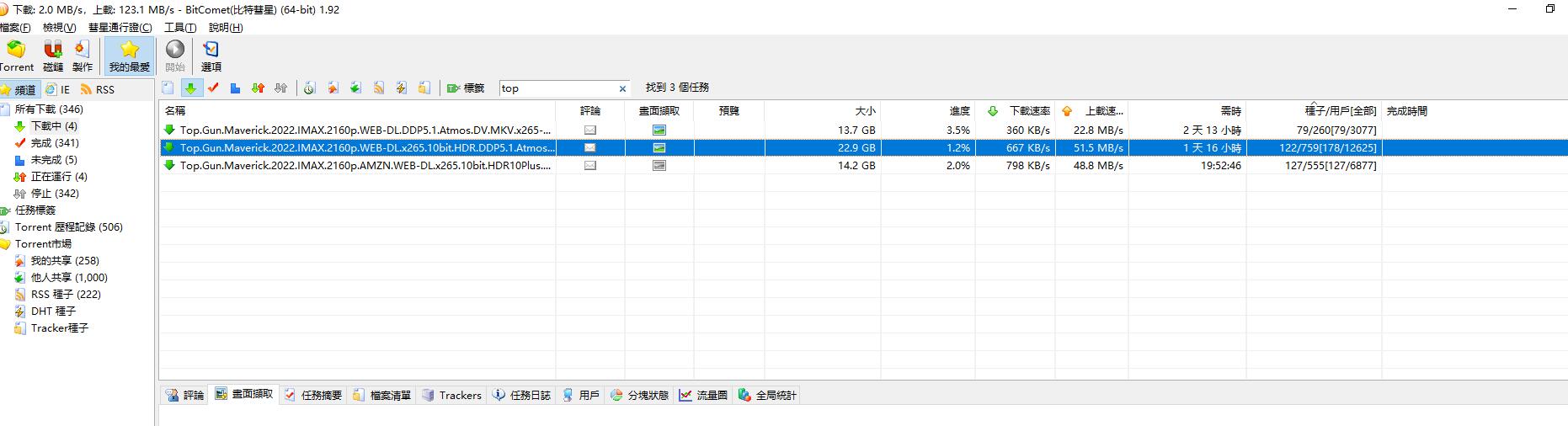The width and height of the screenshot is (1568, 426).
Task: Click the RSS torrents filter icon
Action: point(379,88)
